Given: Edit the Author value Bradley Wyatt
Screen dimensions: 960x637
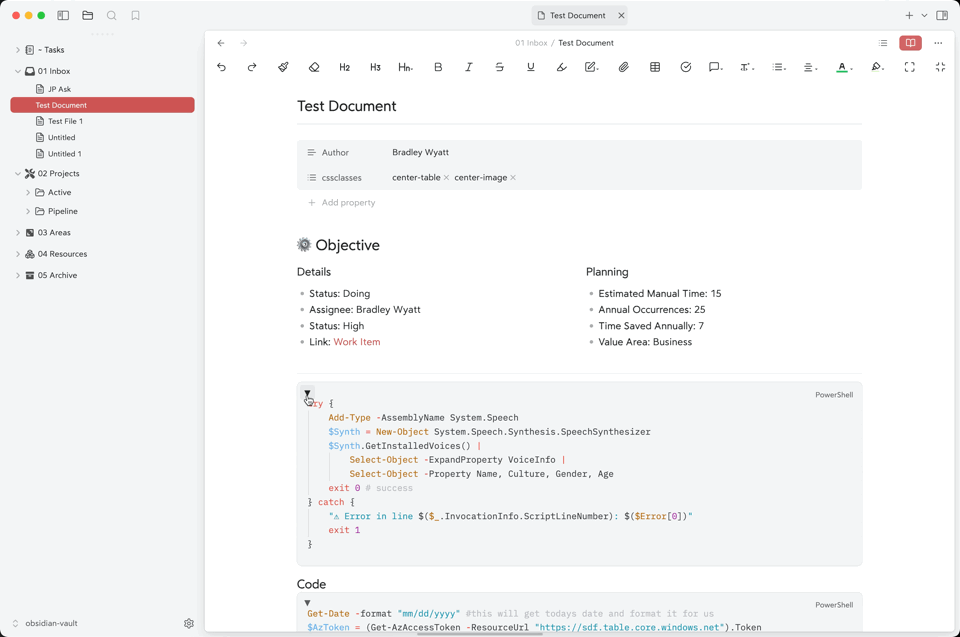Looking at the screenshot, I should pos(420,153).
